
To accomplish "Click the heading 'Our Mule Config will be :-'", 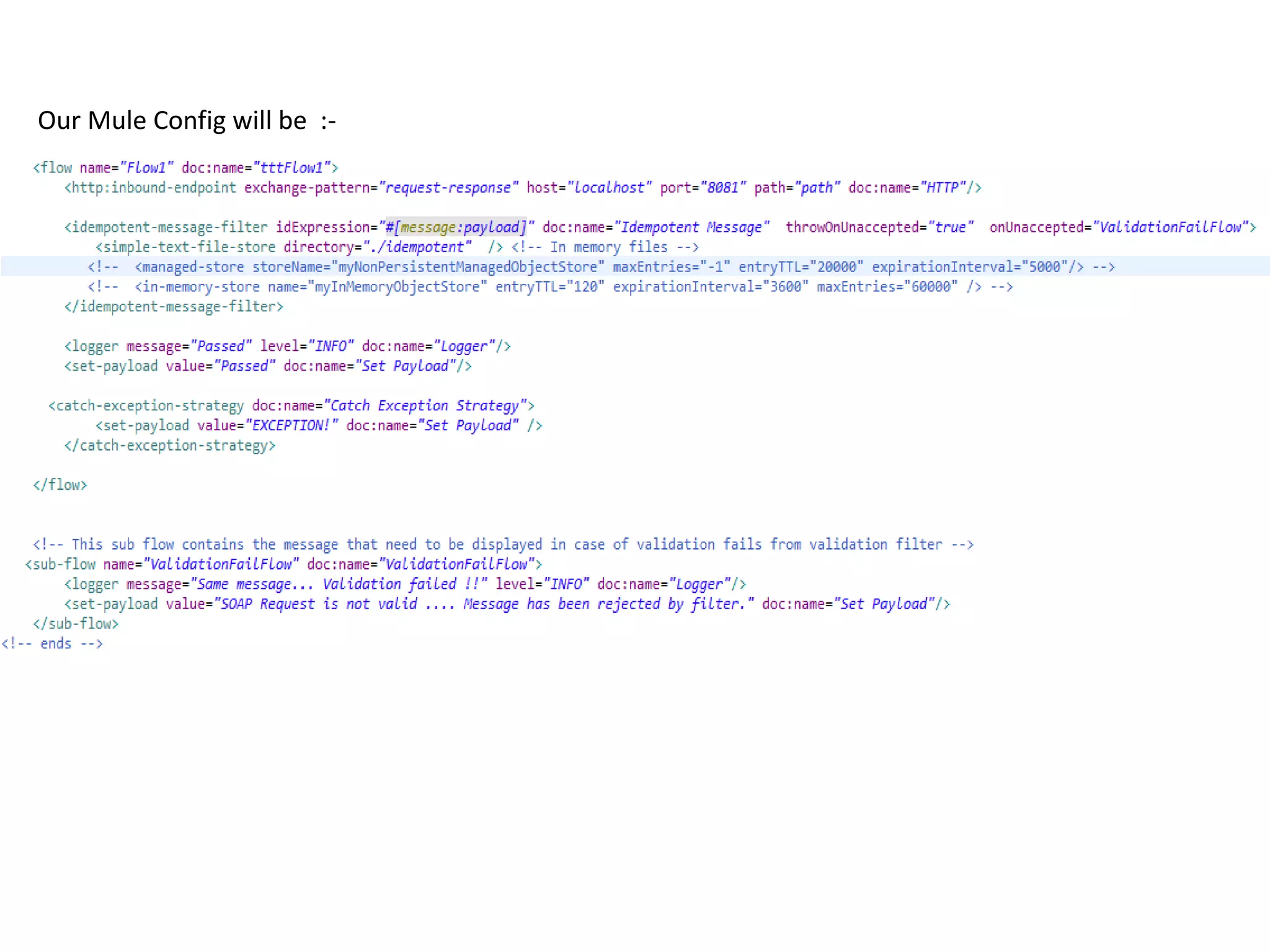I will coord(187,120).
